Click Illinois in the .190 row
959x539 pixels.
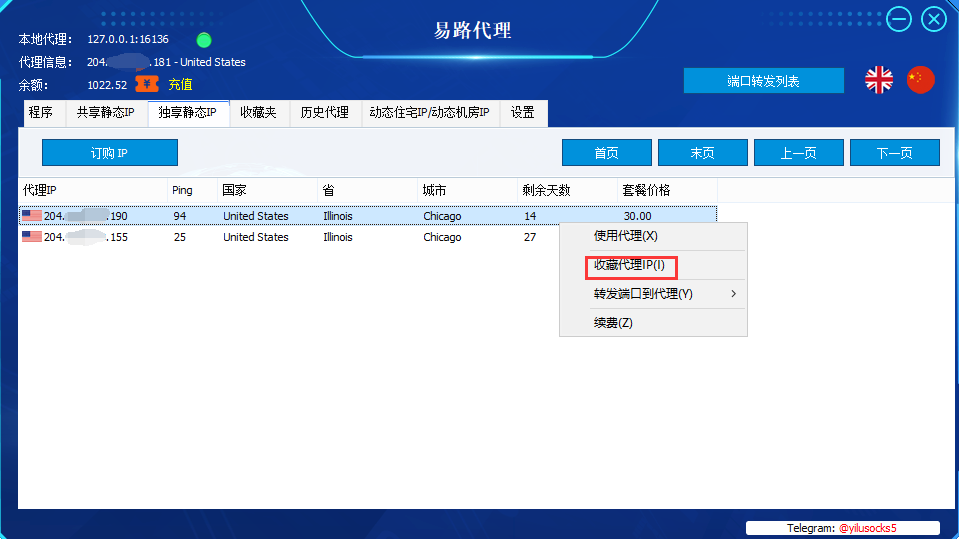pyautogui.click(x=338, y=216)
